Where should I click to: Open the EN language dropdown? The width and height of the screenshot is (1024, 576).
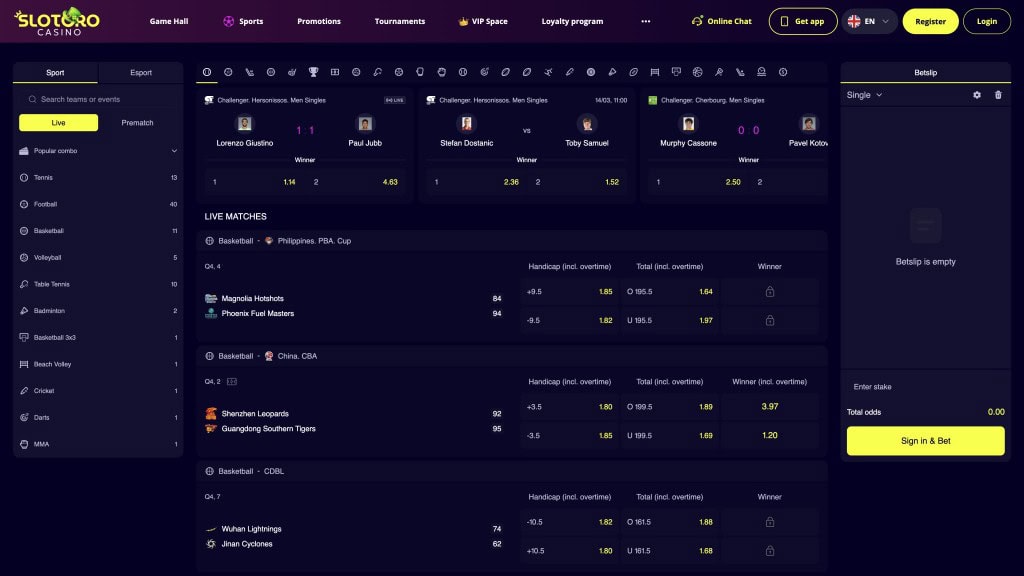[868, 21]
